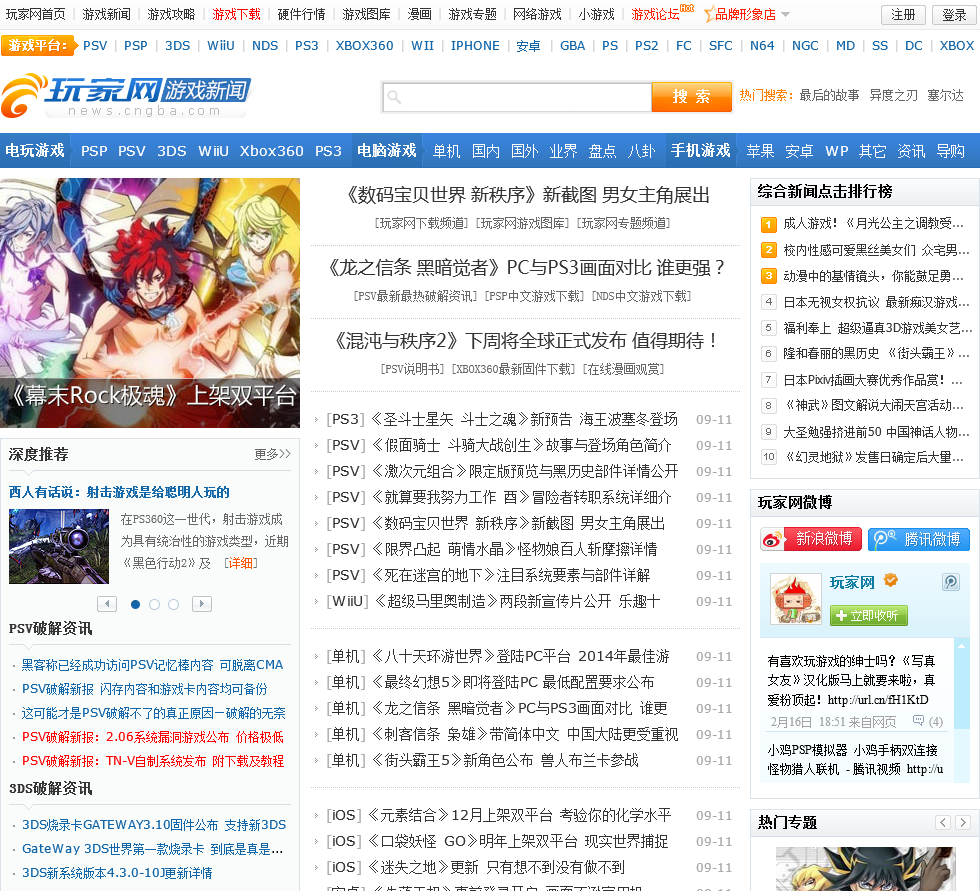980x891 pixels.
Task: Focus the search input field
Action: tap(518, 97)
